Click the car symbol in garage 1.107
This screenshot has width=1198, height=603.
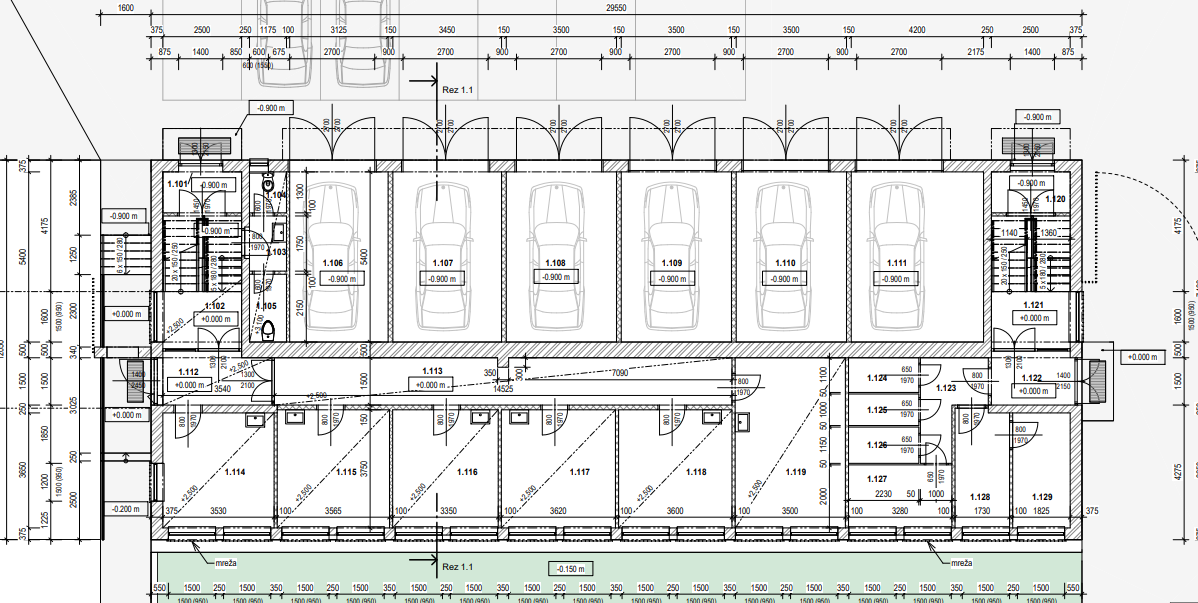tap(443, 256)
